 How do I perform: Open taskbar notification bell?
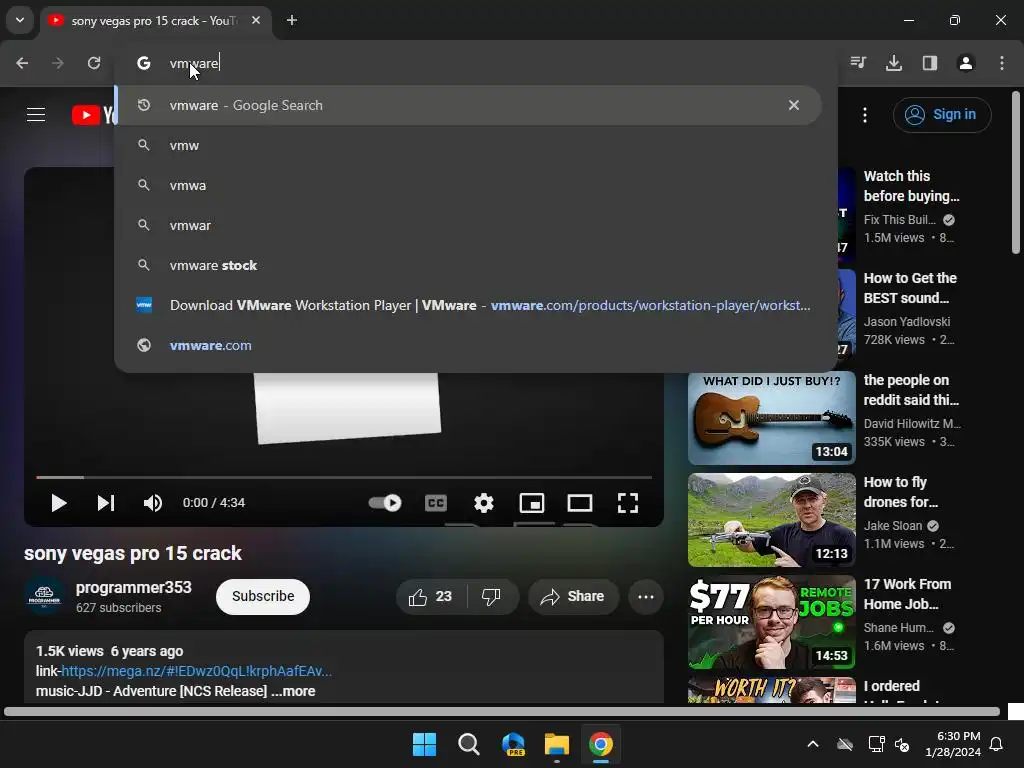997,744
